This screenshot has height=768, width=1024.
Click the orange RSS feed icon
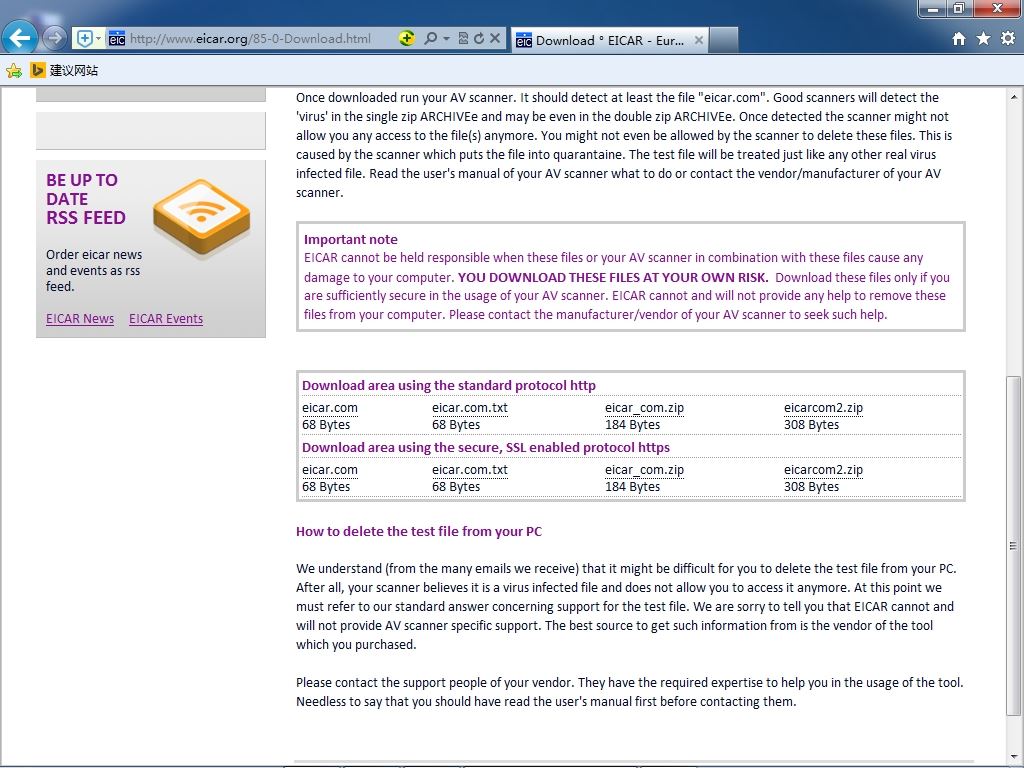coord(202,217)
